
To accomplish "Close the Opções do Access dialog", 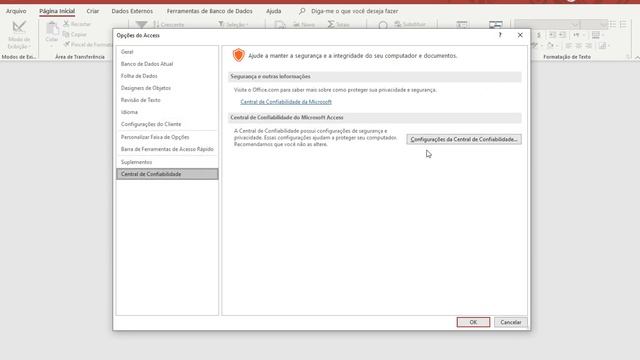I will (x=520, y=35).
